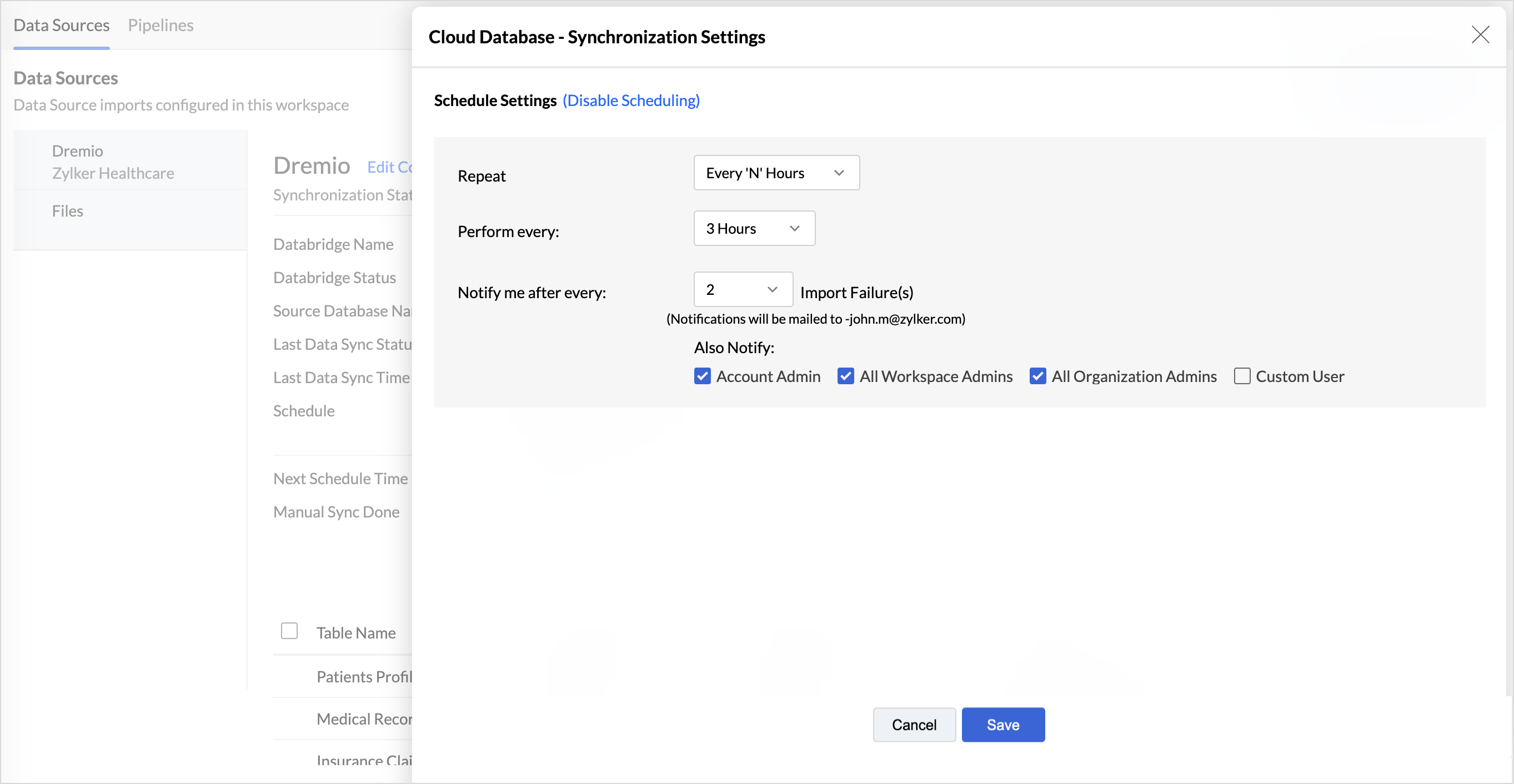This screenshot has height=784, width=1514.
Task: Open the import failures count dropdown
Action: [x=743, y=290]
